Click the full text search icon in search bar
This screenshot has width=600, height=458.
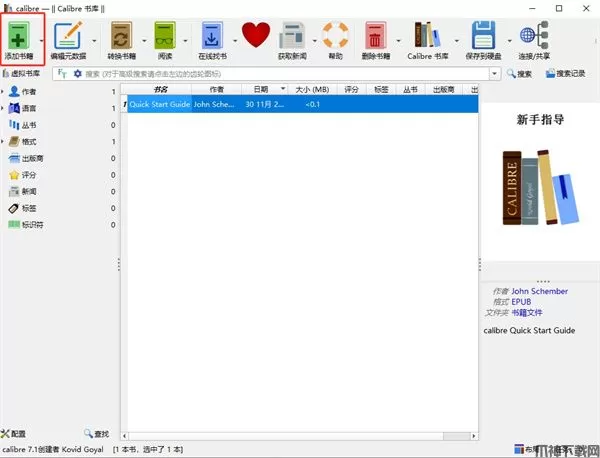(x=62, y=73)
